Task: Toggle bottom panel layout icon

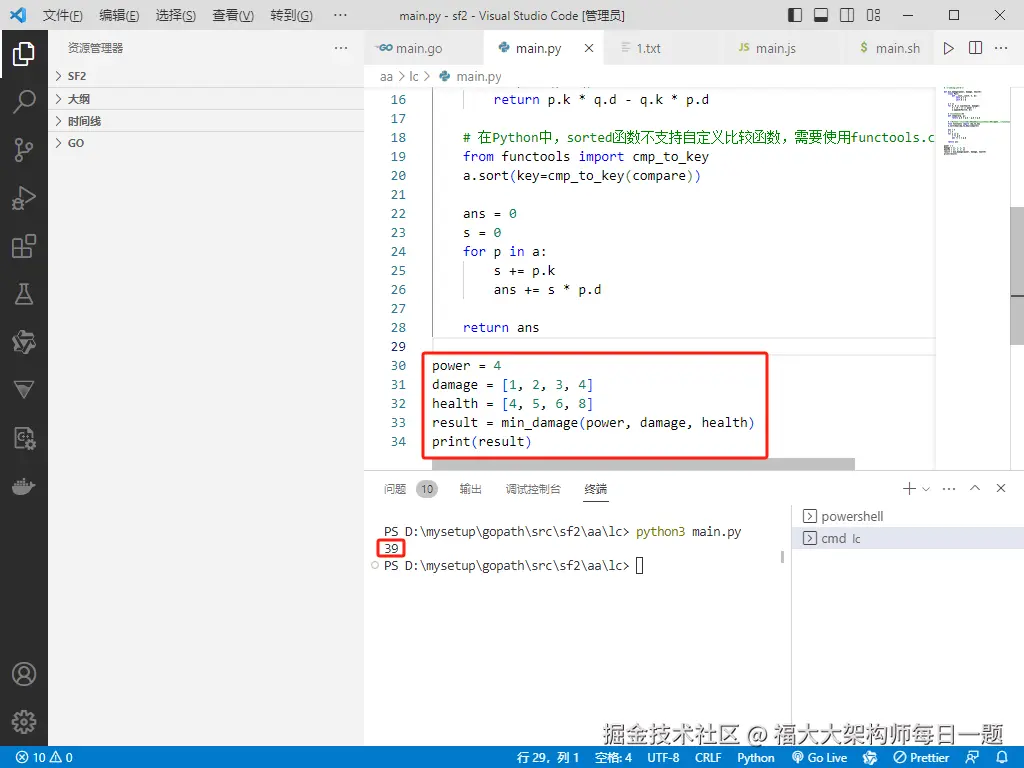Action: 821,15
